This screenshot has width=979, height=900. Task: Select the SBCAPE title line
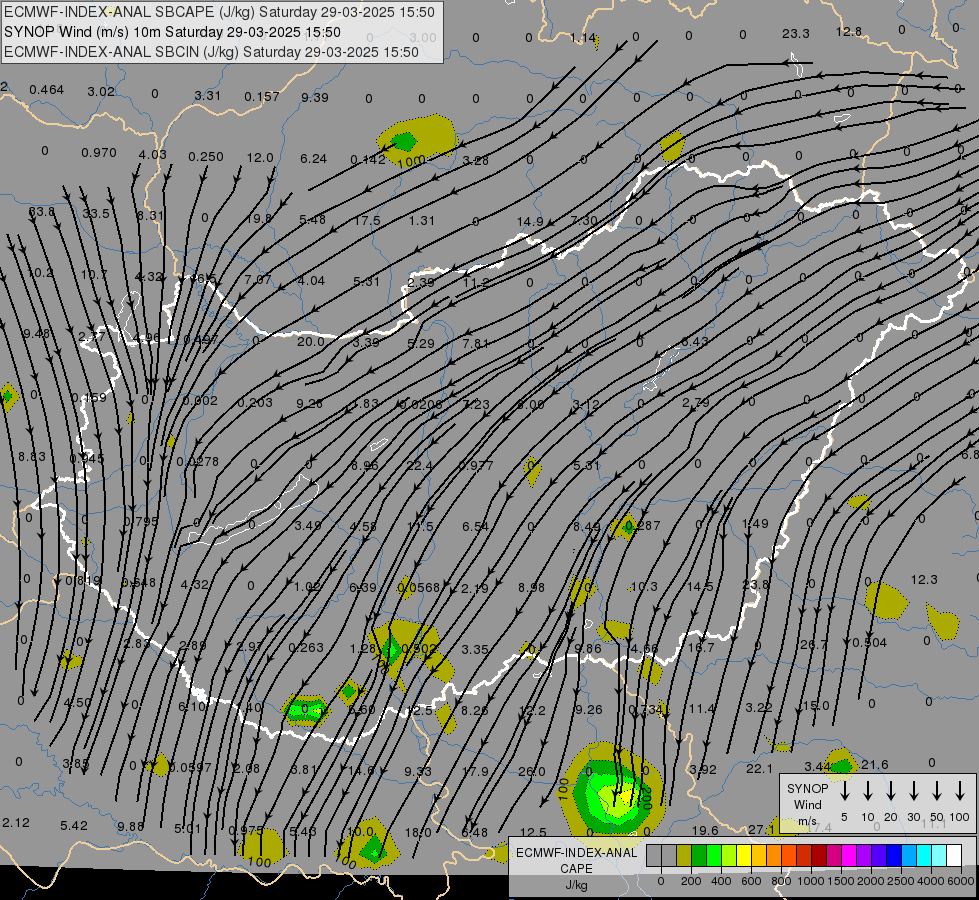219,12
